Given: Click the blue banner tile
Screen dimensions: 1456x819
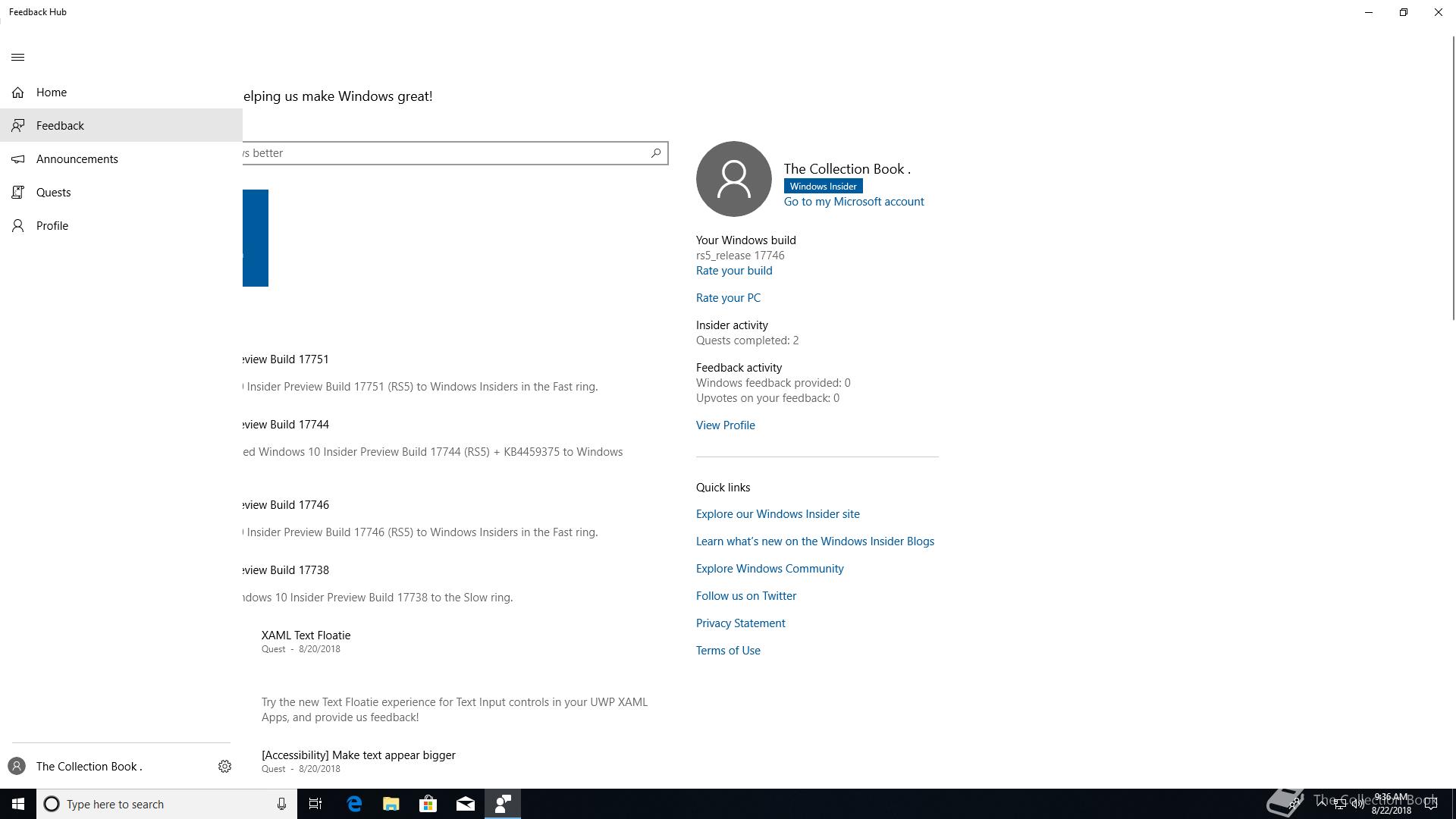Looking at the screenshot, I should (x=256, y=238).
